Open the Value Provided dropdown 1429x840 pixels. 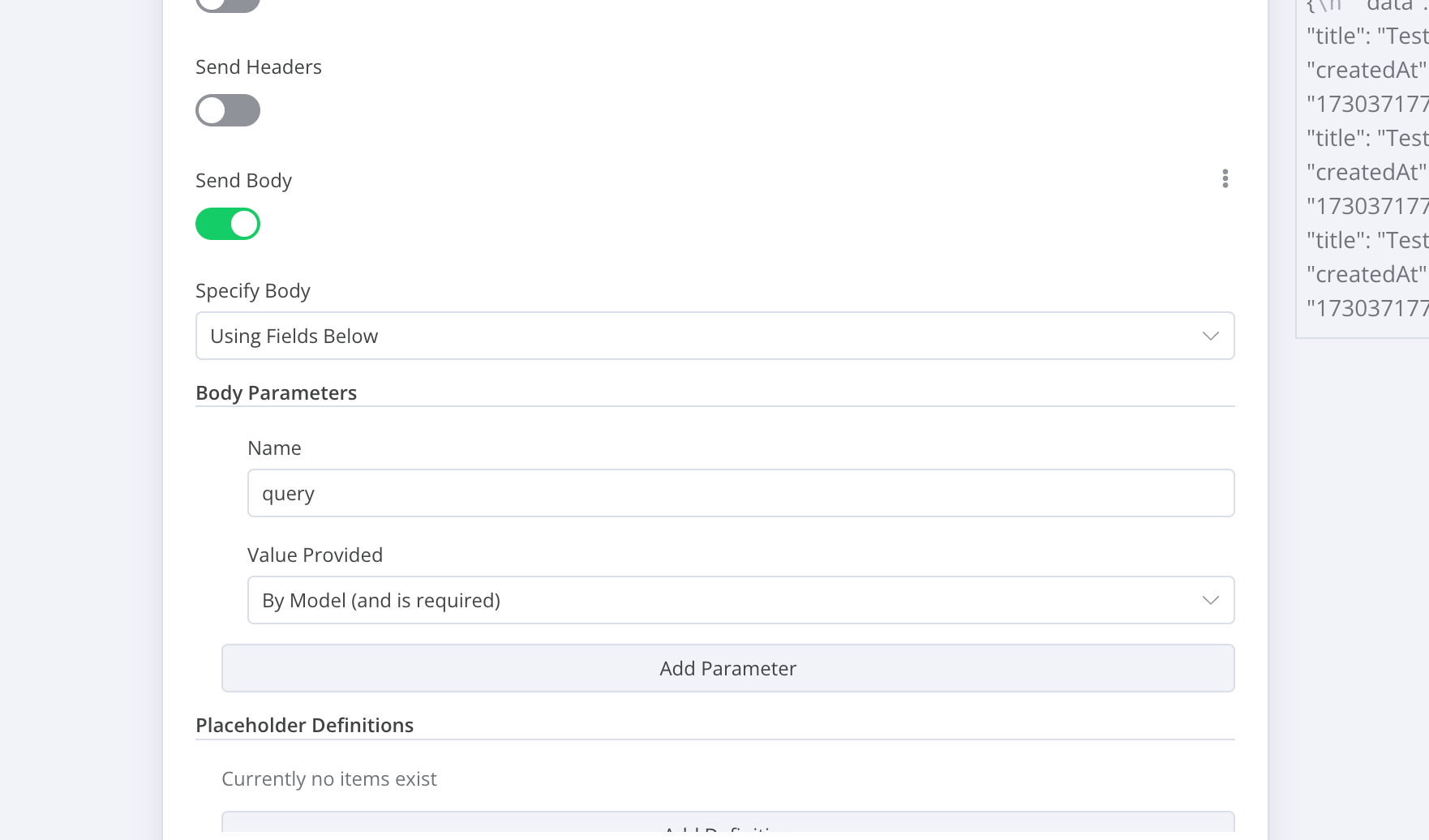pyautogui.click(x=740, y=600)
